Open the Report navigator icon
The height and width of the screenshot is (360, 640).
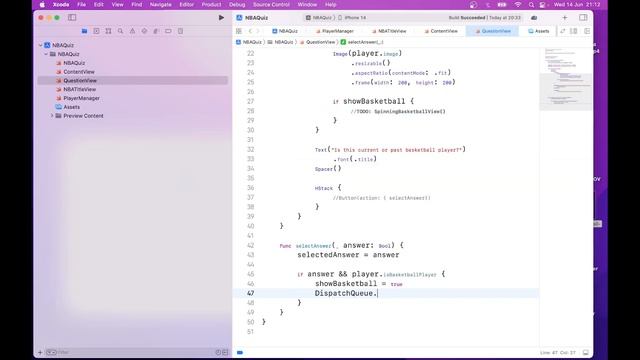tap(180, 31)
